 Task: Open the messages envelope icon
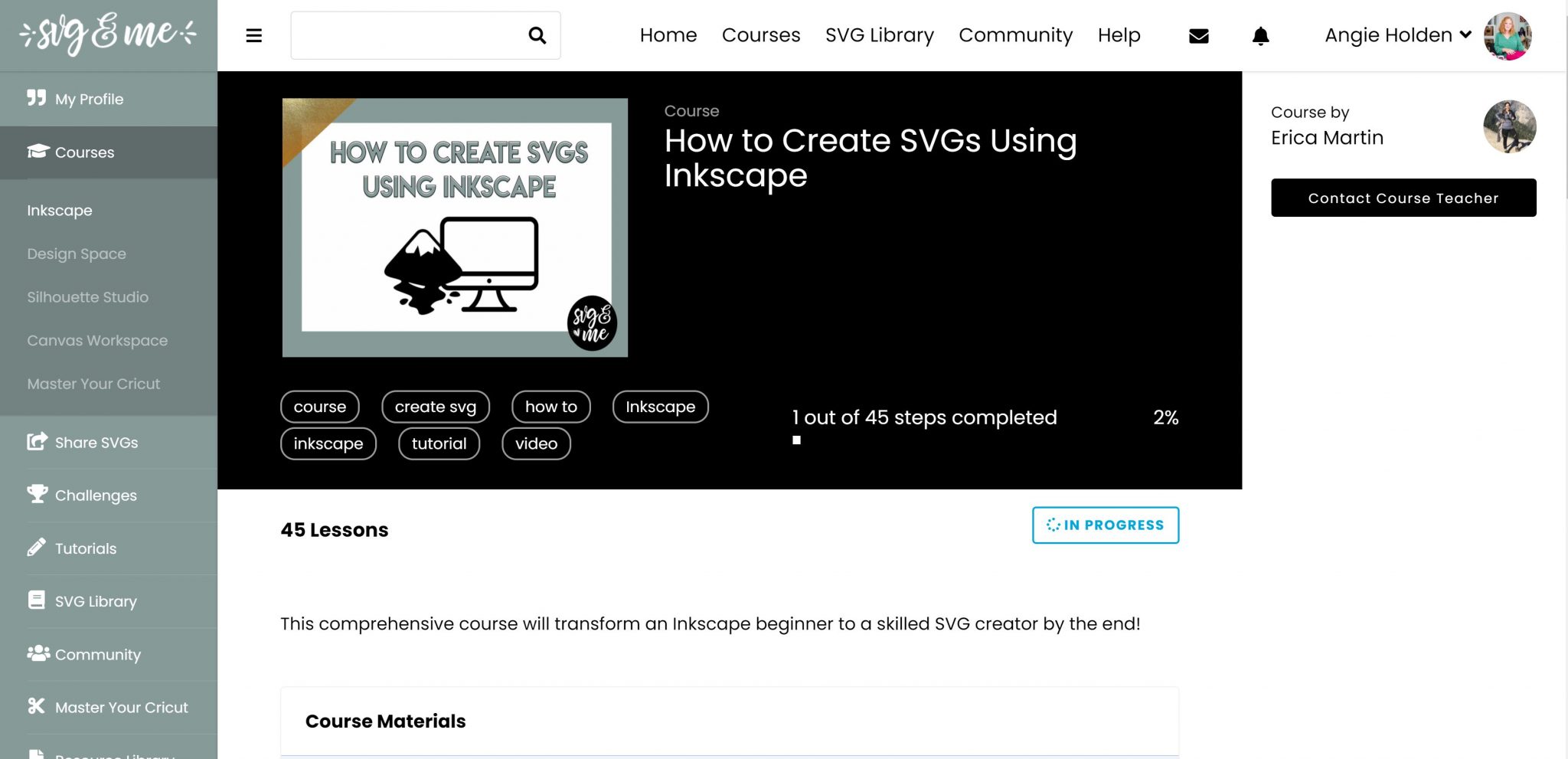(x=1199, y=36)
